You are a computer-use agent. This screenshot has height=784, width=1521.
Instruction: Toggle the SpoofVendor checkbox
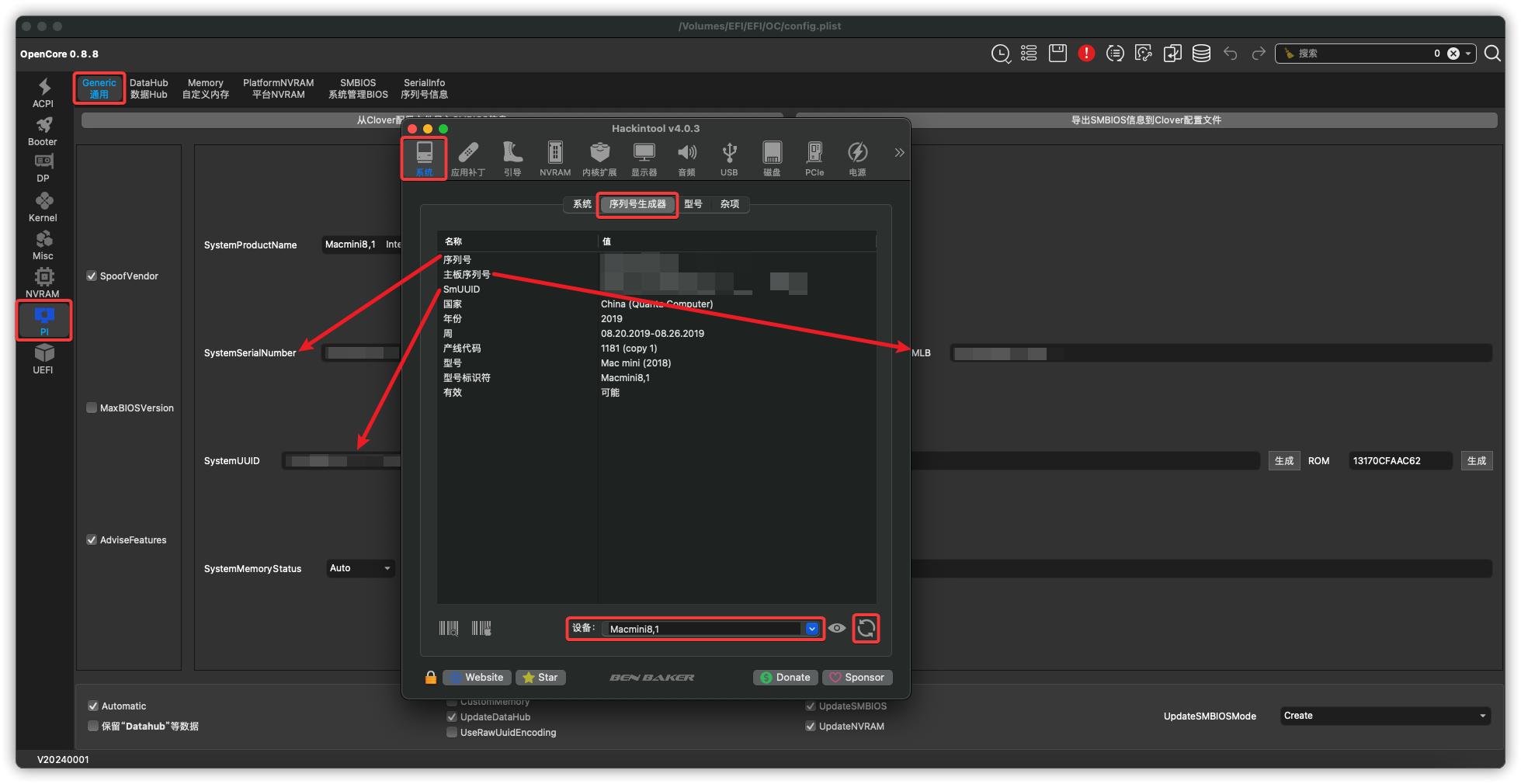(92, 276)
